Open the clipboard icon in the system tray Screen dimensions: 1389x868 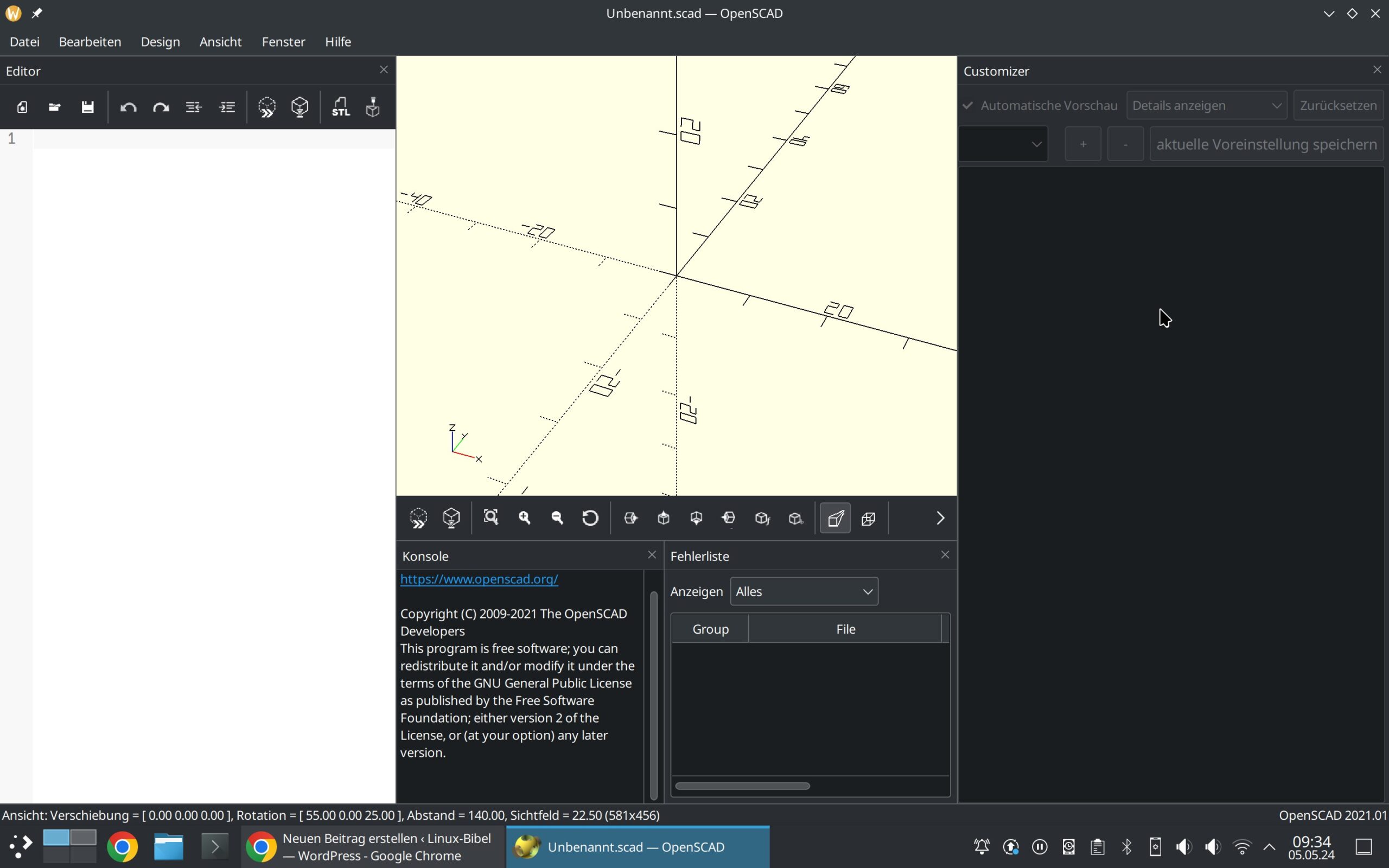1098,847
